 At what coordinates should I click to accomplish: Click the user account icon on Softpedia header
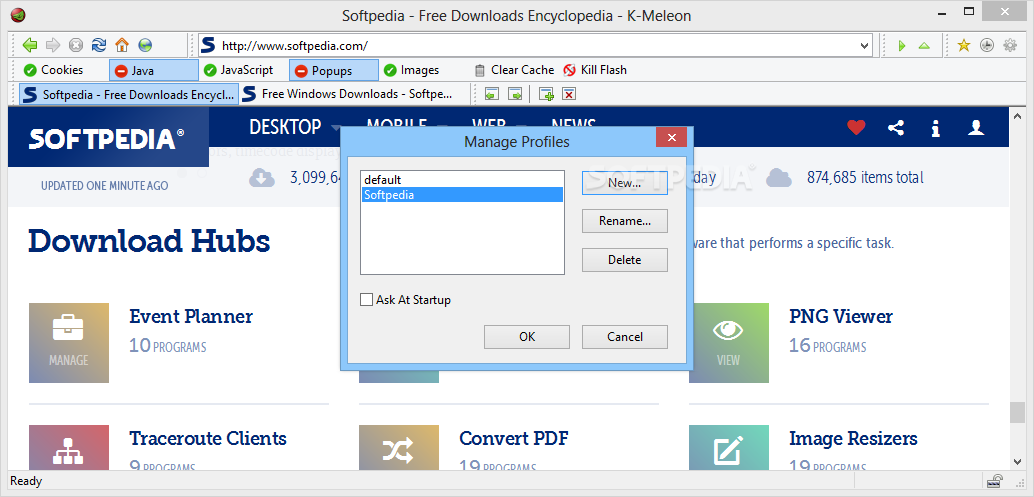[x=976, y=127]
